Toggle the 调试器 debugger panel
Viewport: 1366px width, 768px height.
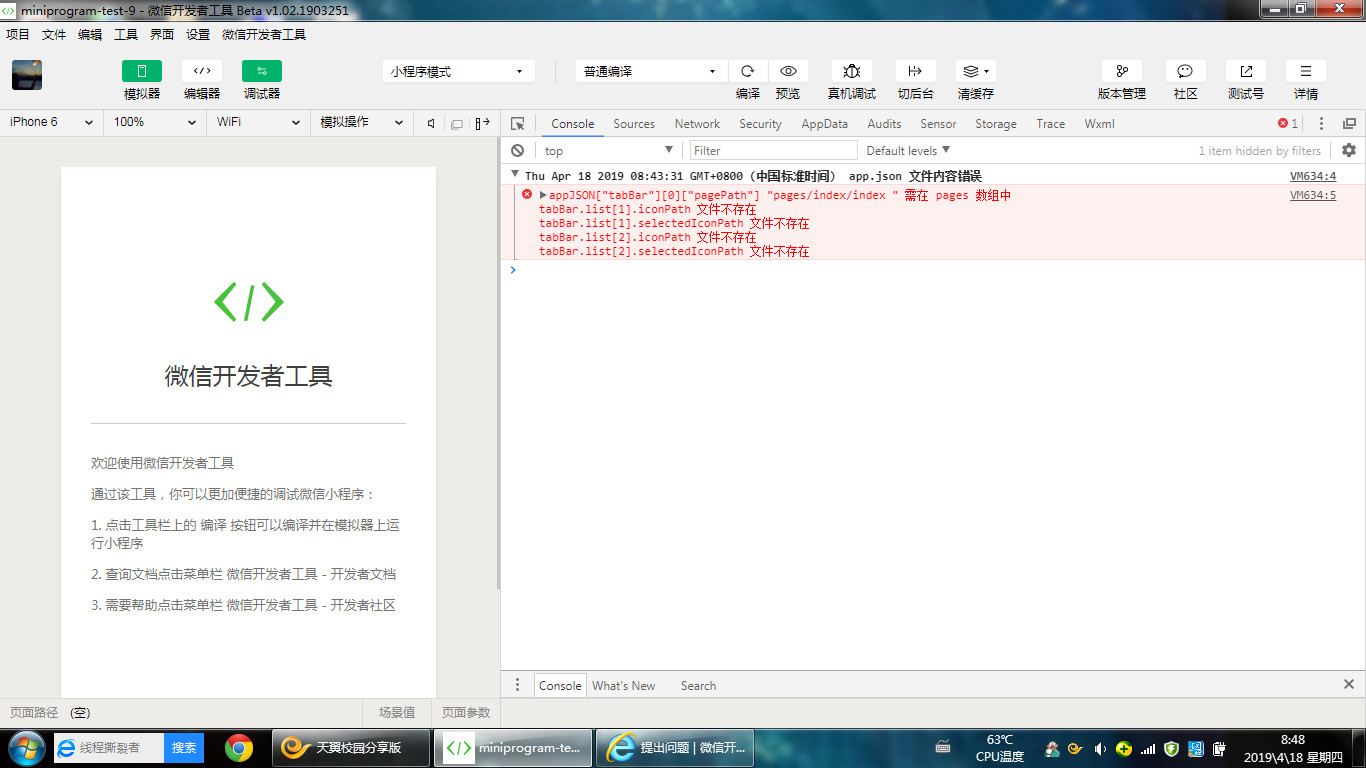(x=262, y=71)
